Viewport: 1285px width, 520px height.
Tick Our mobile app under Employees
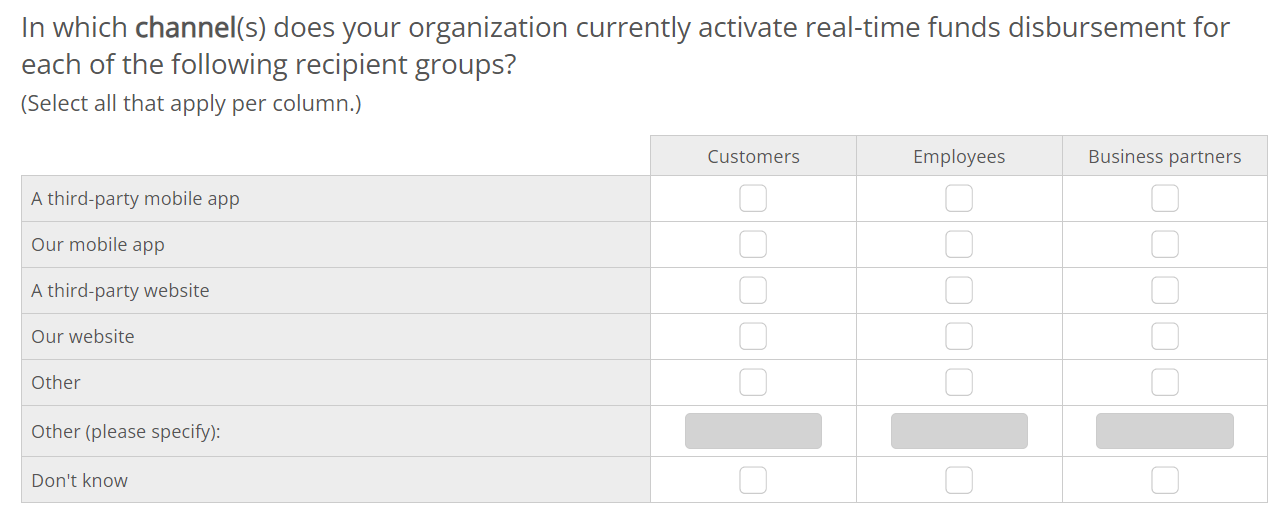point(959,244)
